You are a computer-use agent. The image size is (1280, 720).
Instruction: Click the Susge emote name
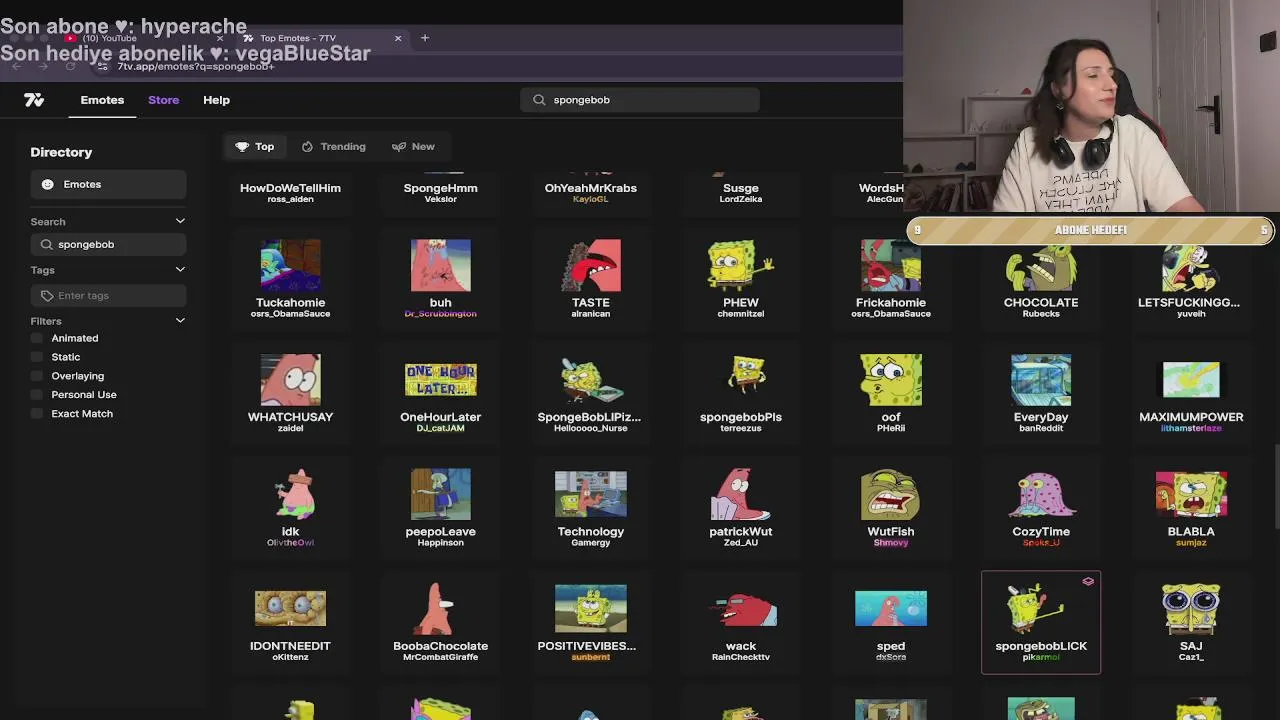click(x=740, y=188)
